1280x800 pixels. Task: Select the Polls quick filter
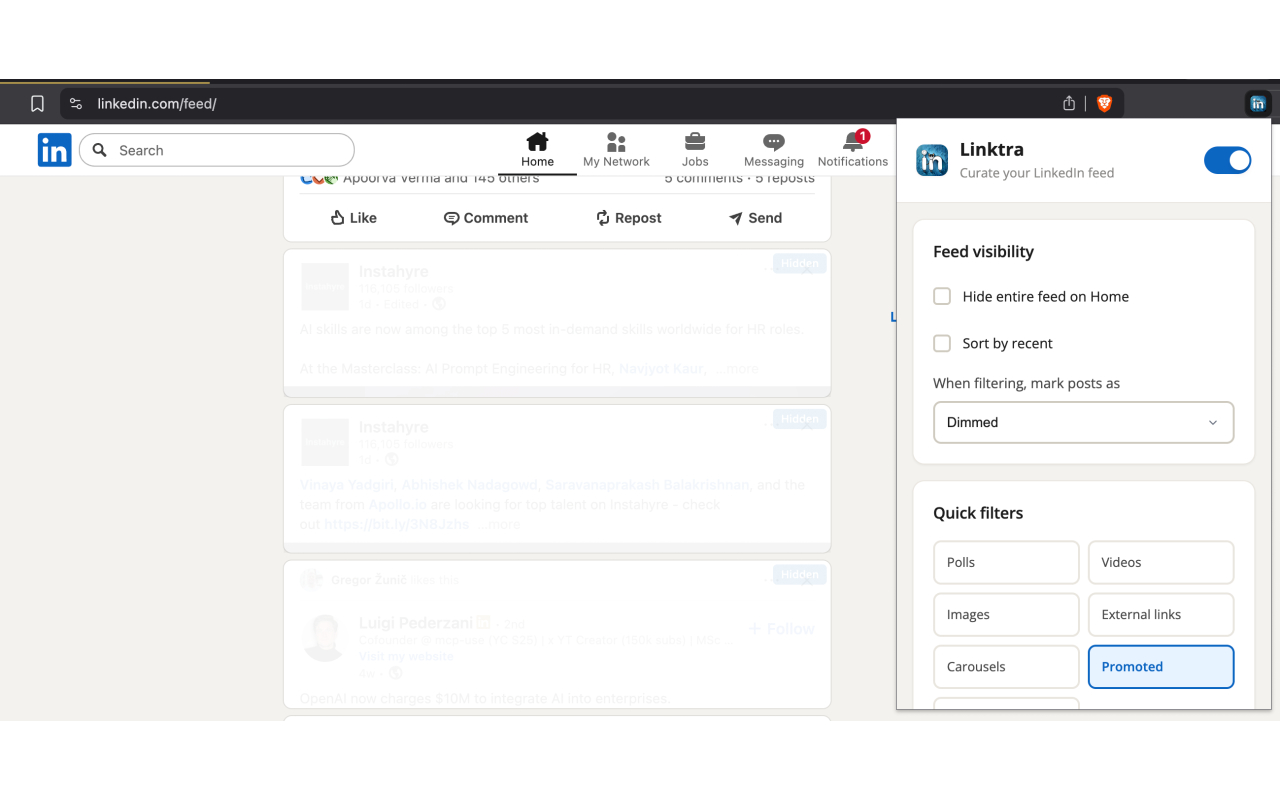point(1006,562)
